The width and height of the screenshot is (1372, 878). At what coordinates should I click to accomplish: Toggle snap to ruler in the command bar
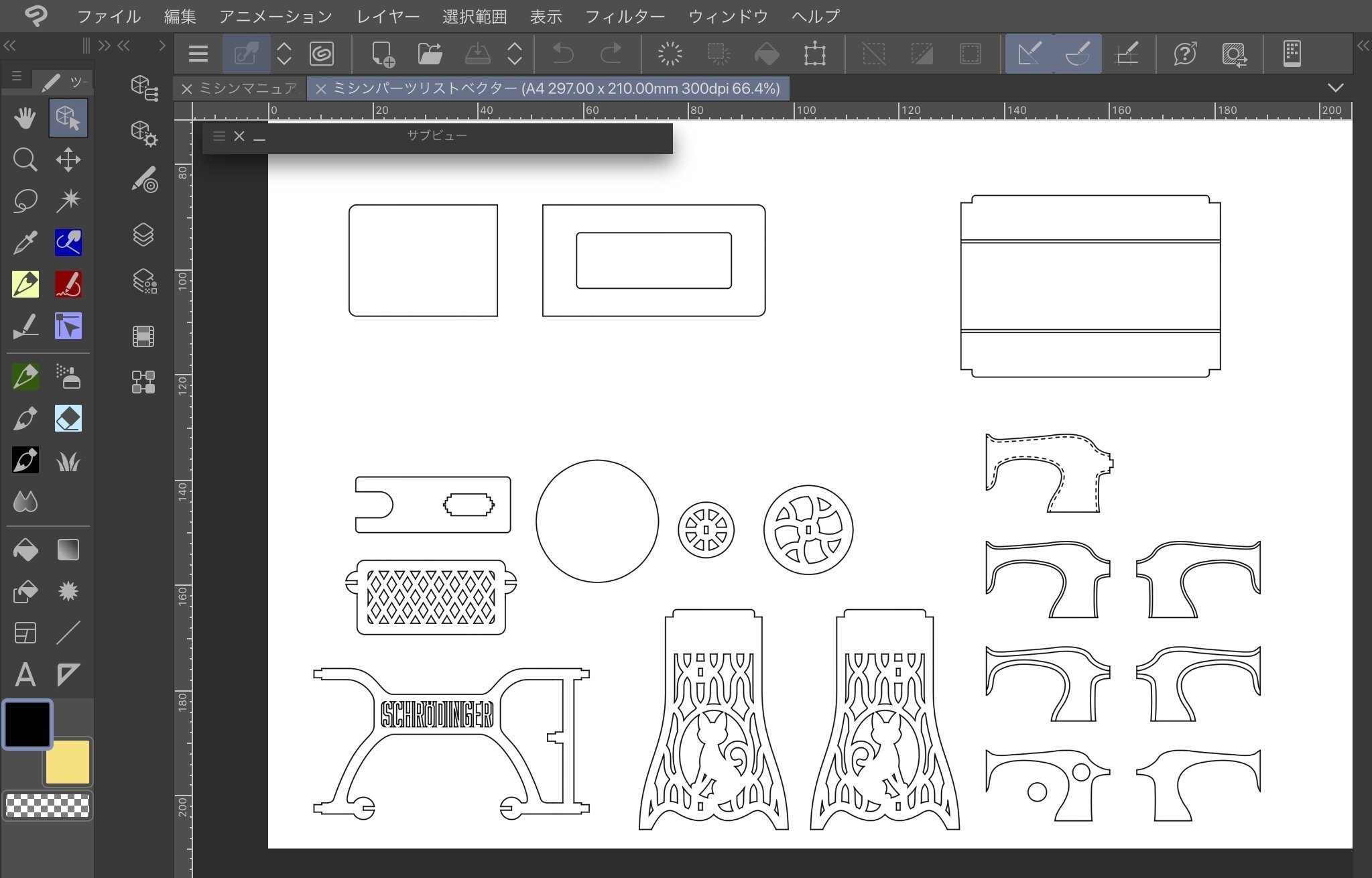pyautogui.click(x=1030, y=54)
